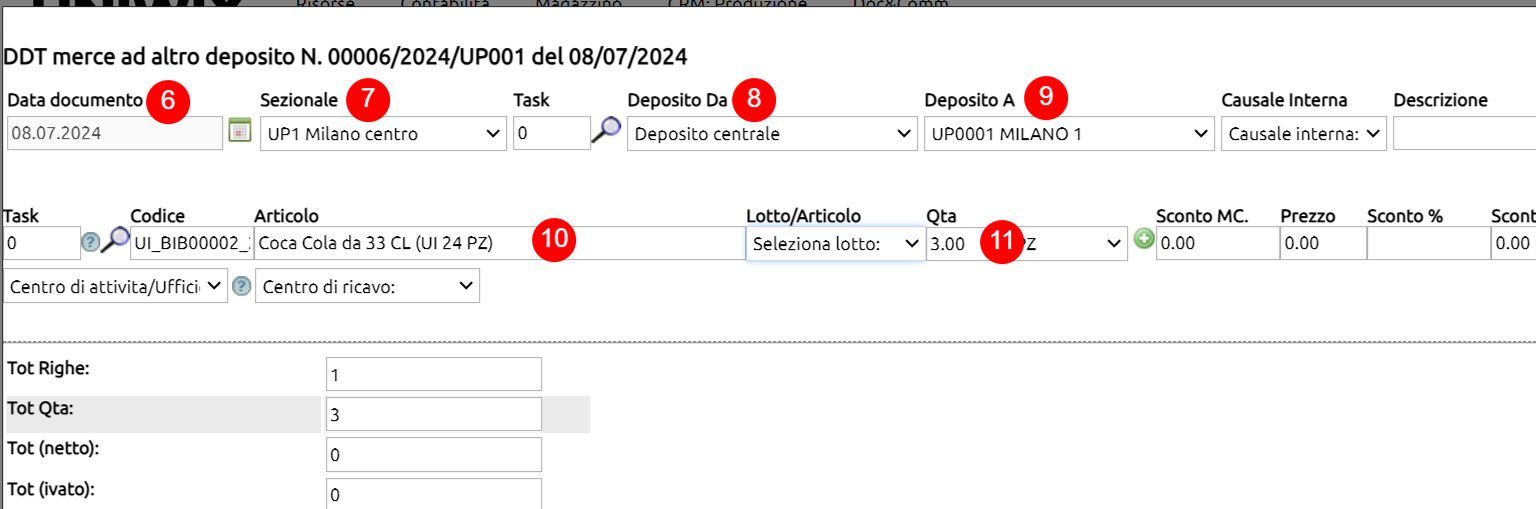Image resolution: width=1536 pixels, height=509 pixels.
Task: Click the help icon next to the row Task field
Action: tap(91, 241)
